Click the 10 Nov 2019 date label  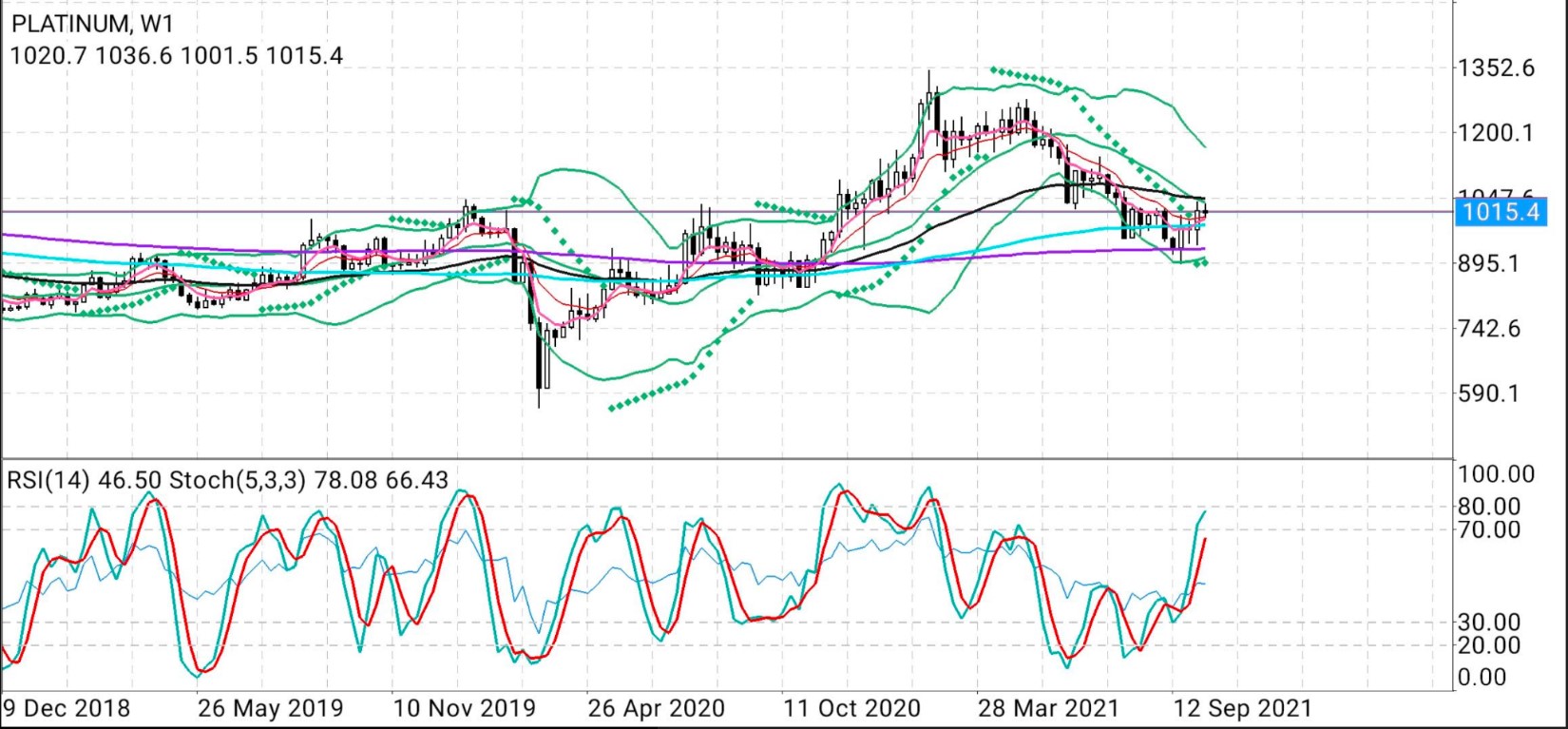coord(465,709)
